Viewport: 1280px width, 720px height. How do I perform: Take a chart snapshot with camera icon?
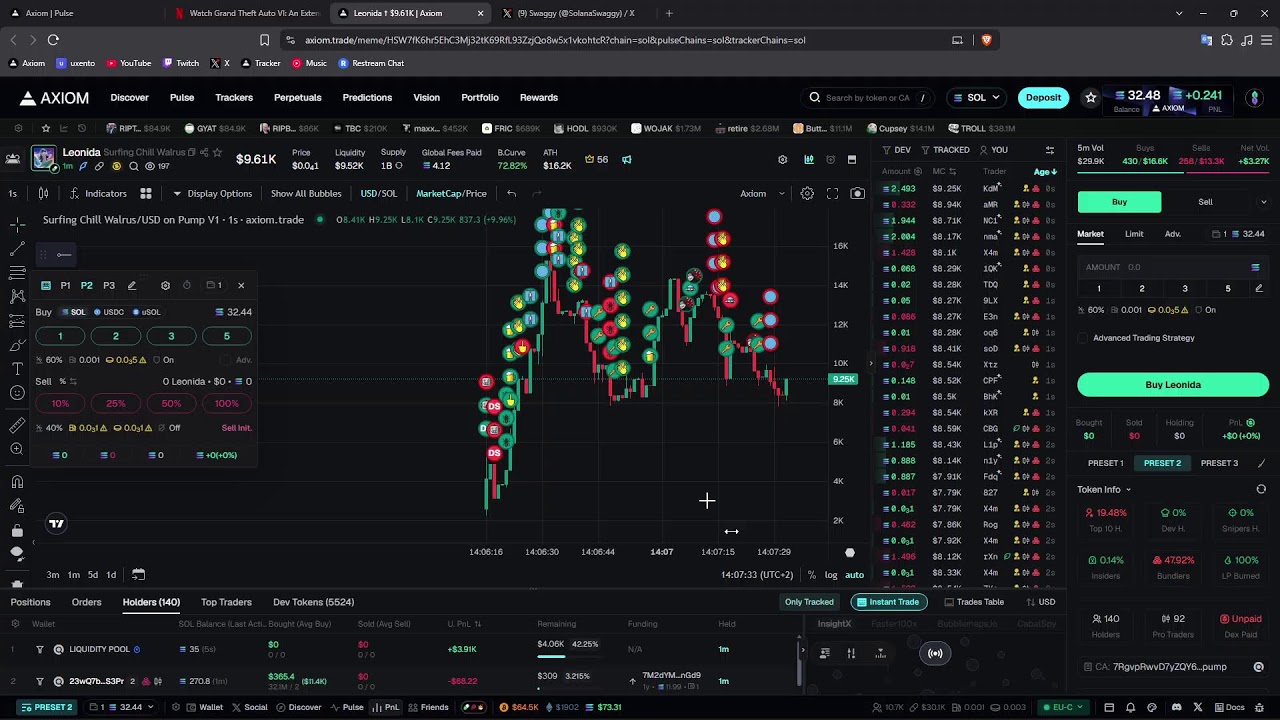[x=857, y=193]
